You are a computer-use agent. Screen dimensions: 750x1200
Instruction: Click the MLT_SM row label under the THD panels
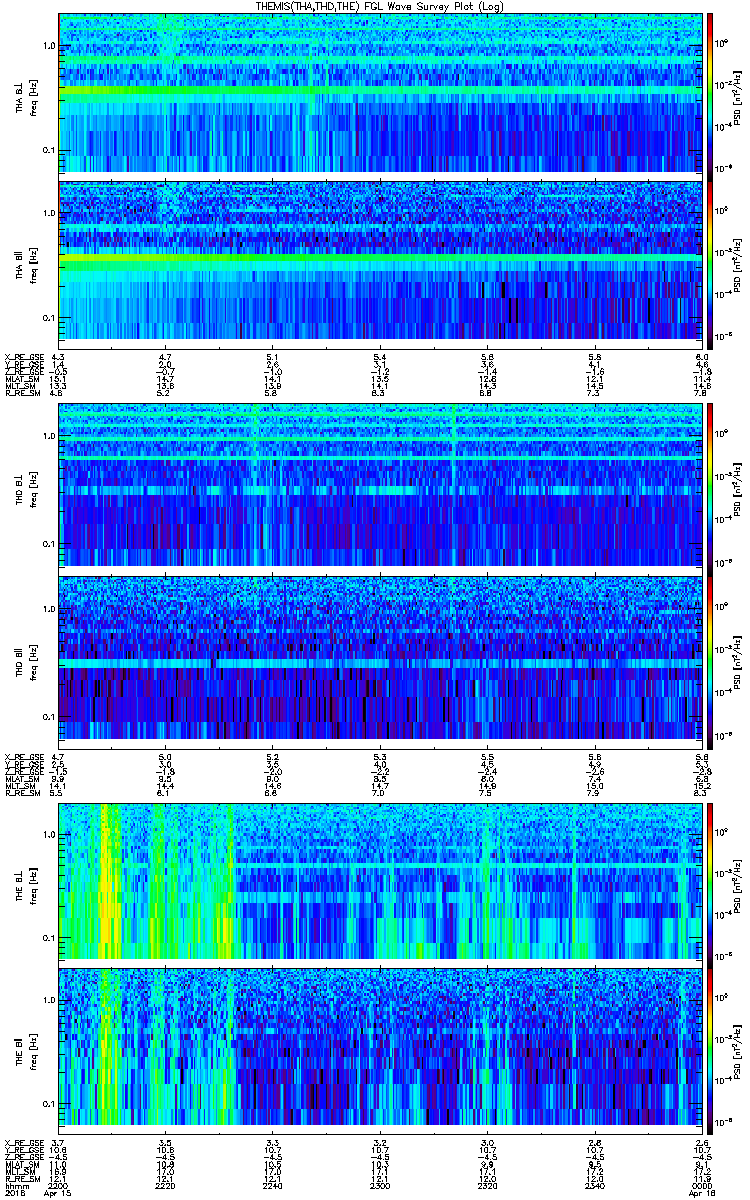(22, 786)
